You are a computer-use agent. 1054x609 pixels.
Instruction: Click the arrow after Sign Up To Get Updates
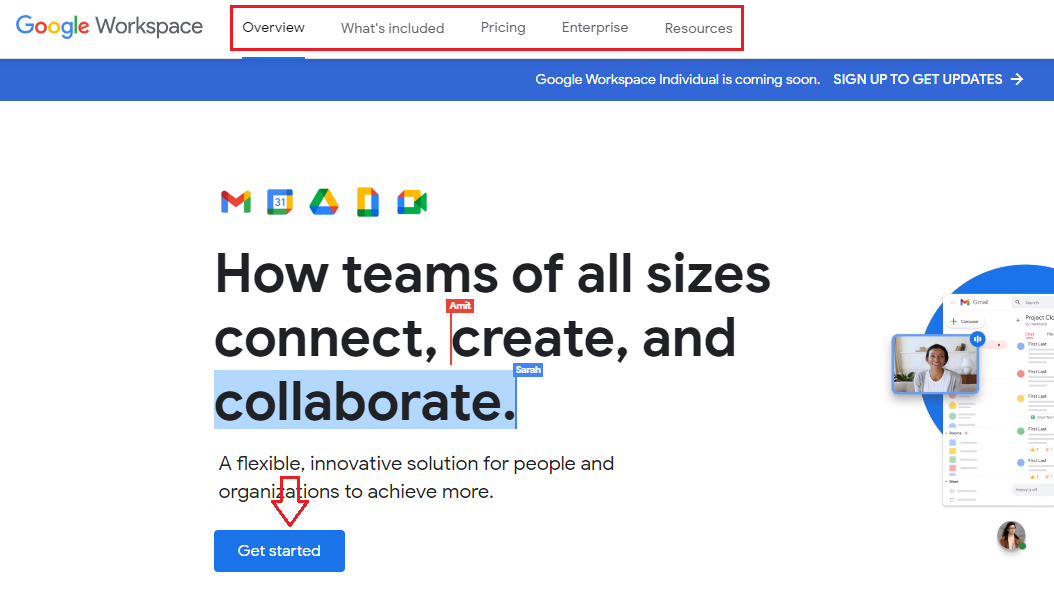pos(1017,79)
